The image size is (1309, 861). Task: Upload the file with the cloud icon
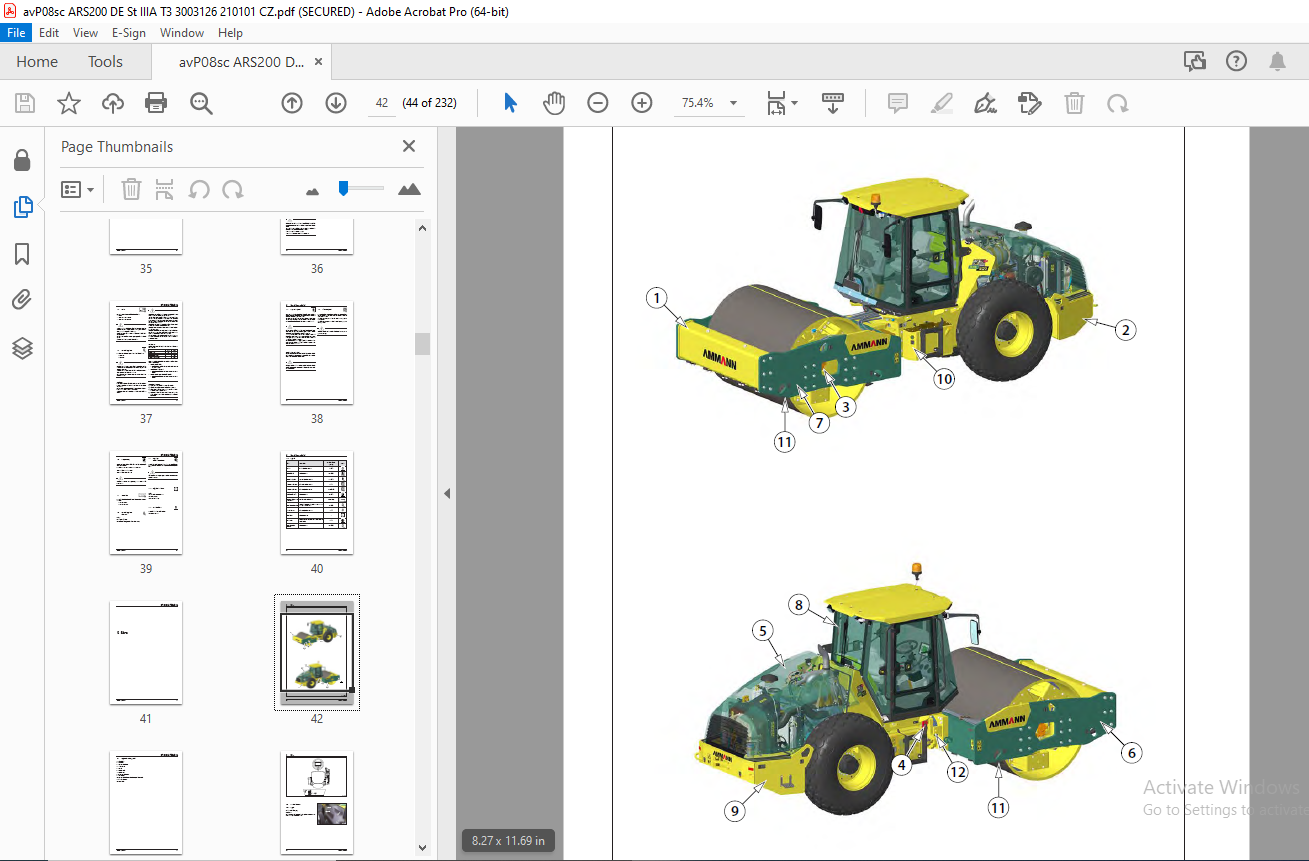click(x=112, y=103)
